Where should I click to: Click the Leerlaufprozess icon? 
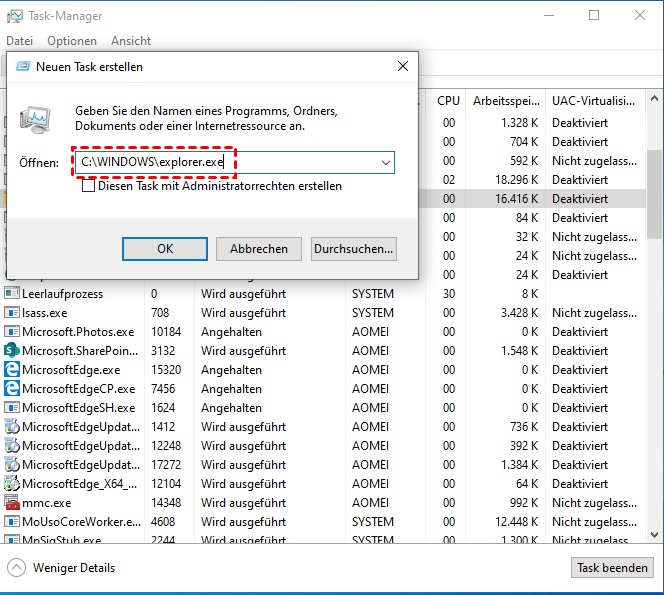point(12,294)
